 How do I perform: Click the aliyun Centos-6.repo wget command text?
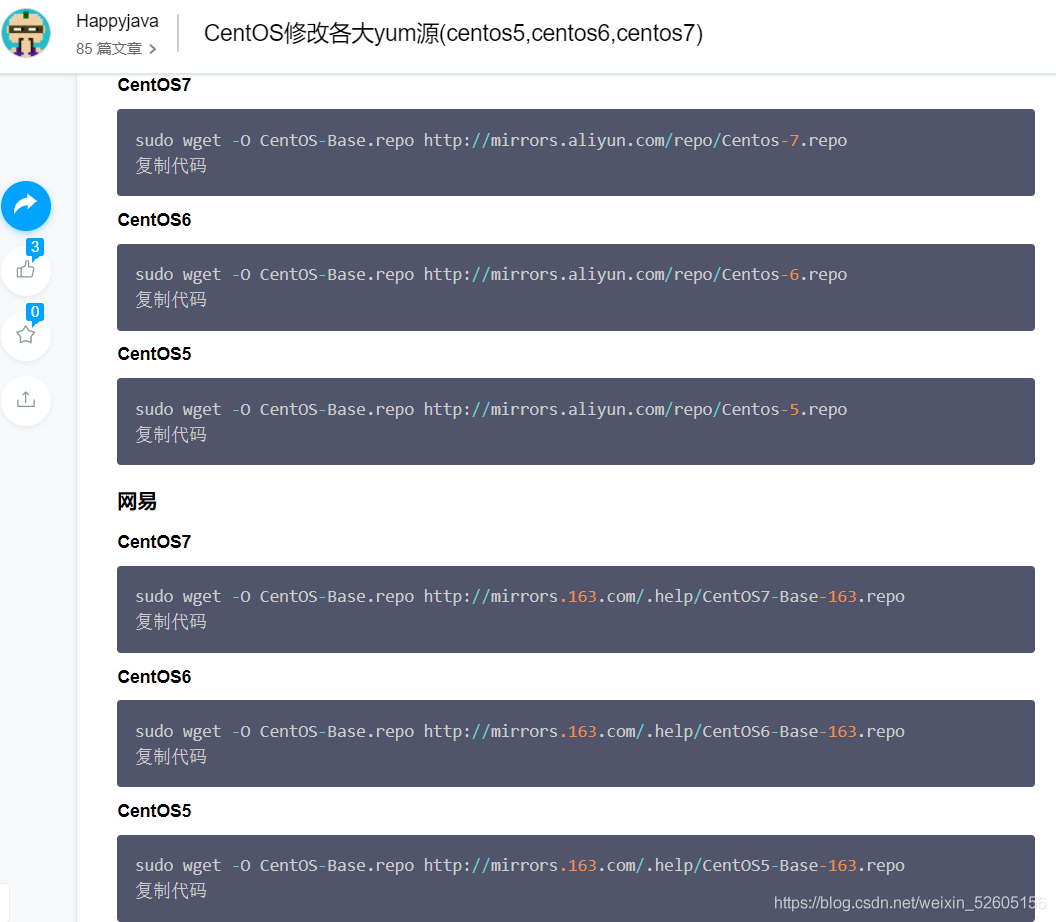click(x=491, y=275)
